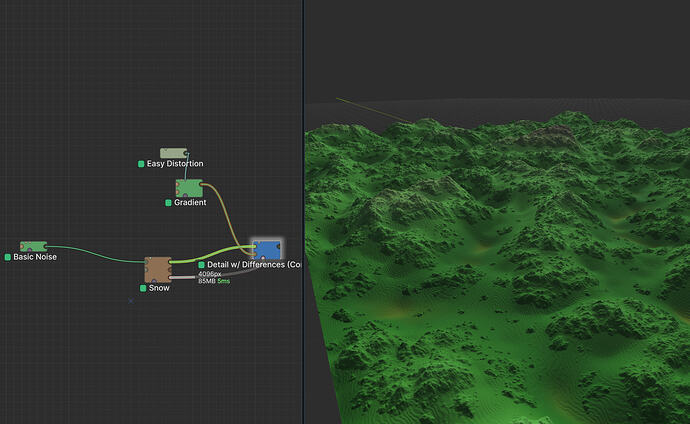
Task: Click the Detail w/ Differences label
Action: [254, 265]
